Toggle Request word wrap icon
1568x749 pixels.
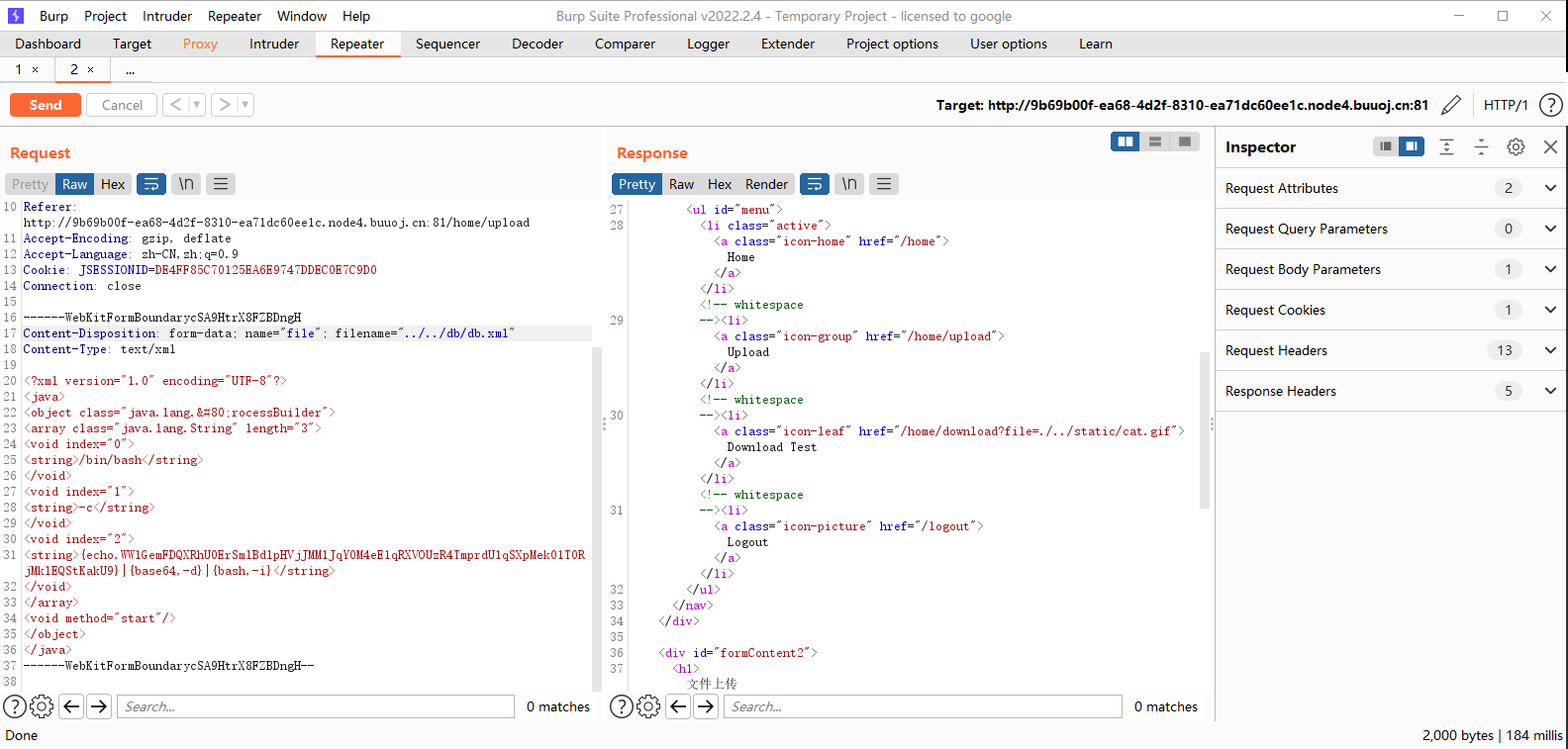click(150, 184)
